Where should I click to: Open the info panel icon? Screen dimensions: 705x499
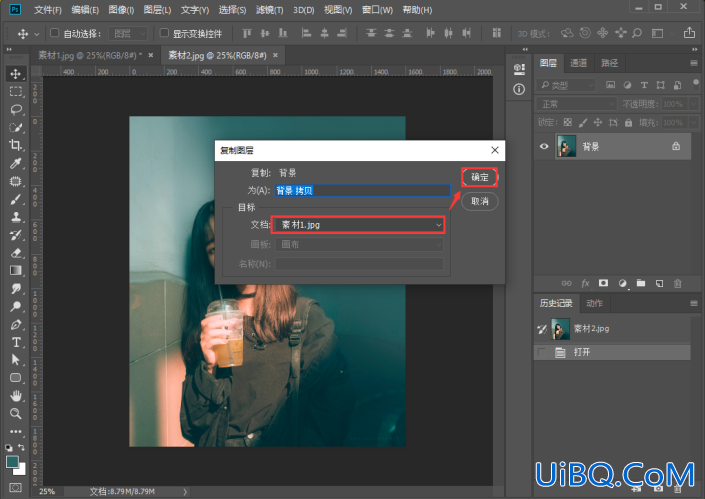(x=519, y=89)
